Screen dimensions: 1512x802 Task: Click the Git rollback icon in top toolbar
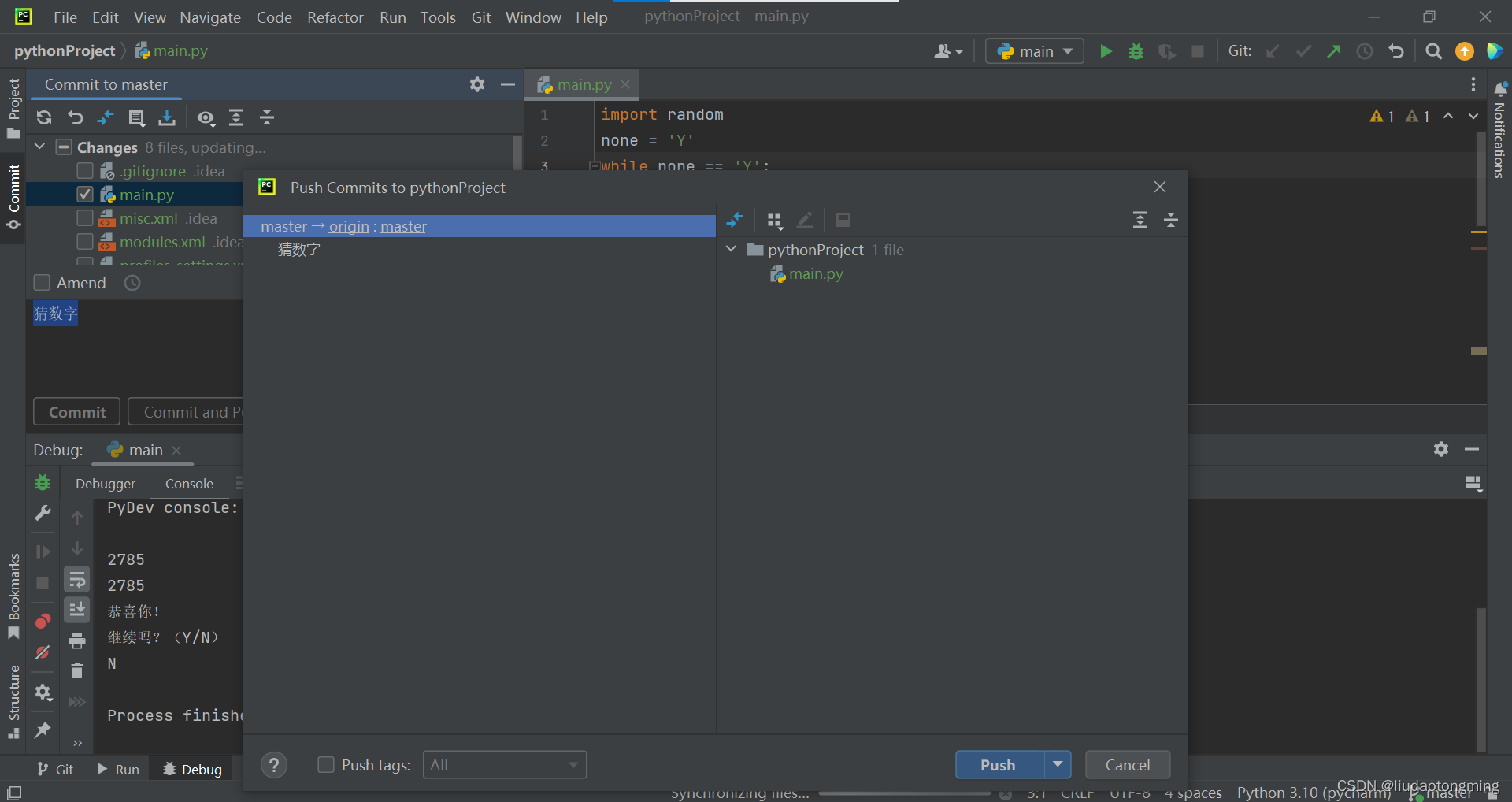click(x=1396, y=51)
